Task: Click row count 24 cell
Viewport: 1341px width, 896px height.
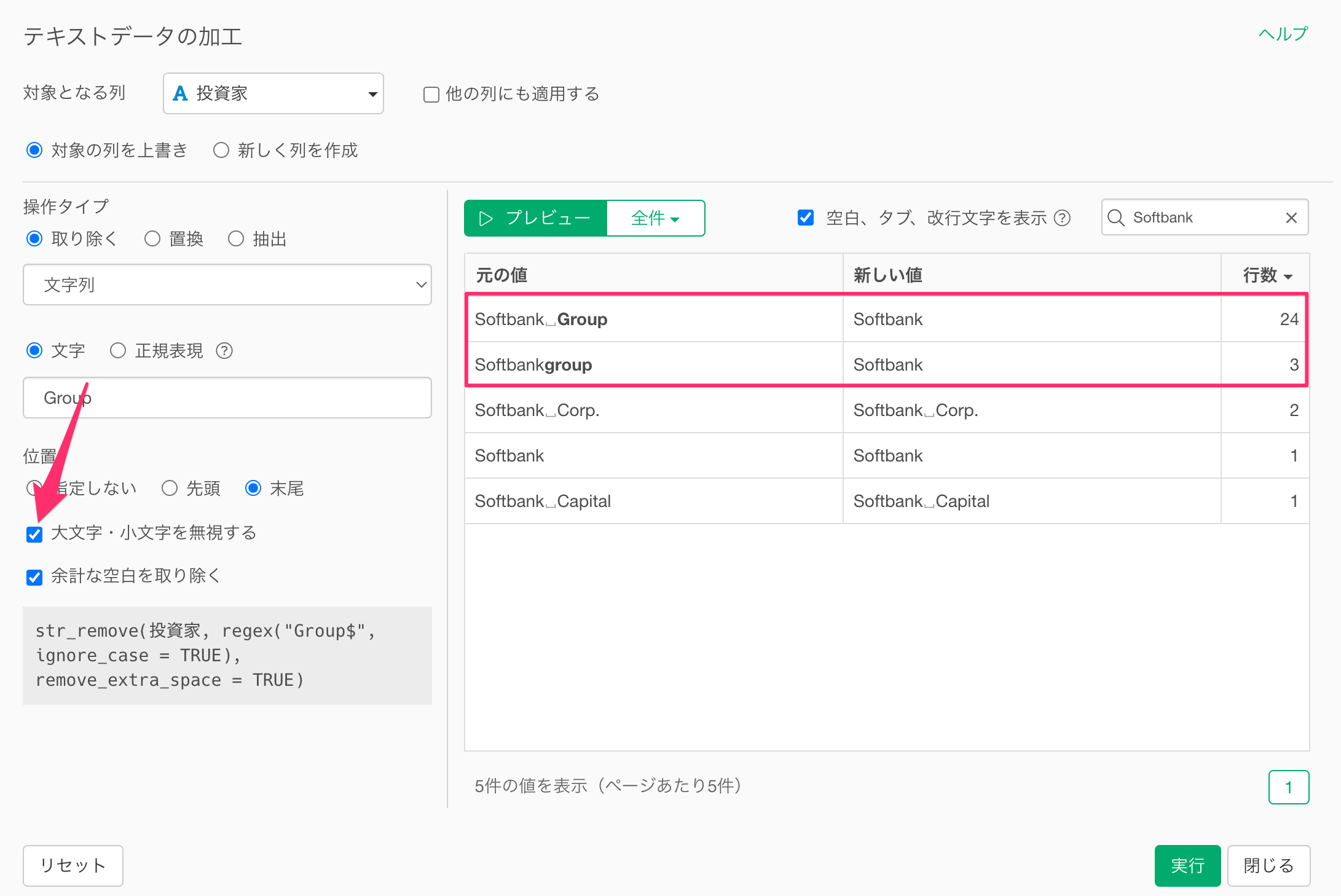Action: pos(1265,319)
